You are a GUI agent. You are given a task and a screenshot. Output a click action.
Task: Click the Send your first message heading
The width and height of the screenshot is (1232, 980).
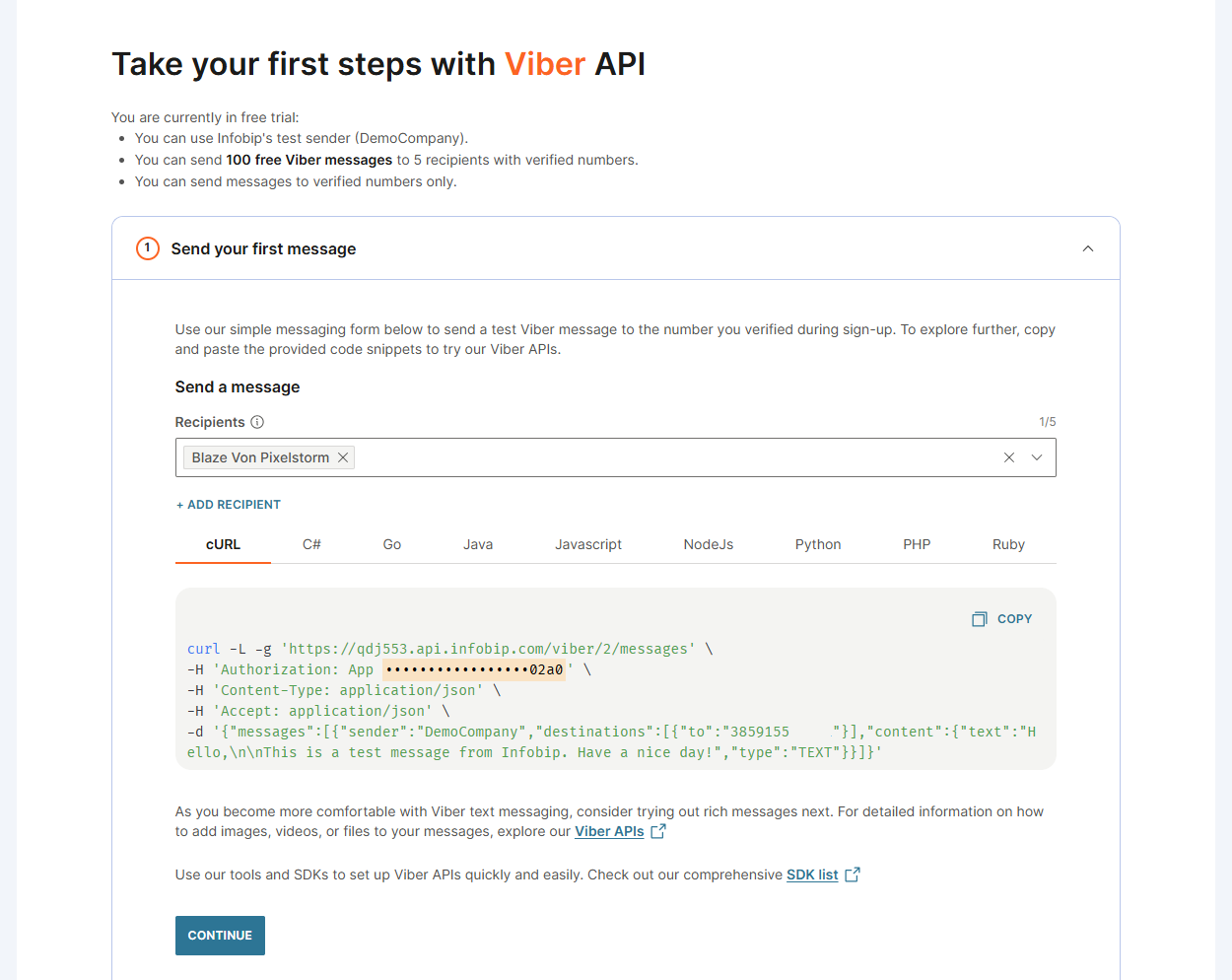[x=263, y=248]
